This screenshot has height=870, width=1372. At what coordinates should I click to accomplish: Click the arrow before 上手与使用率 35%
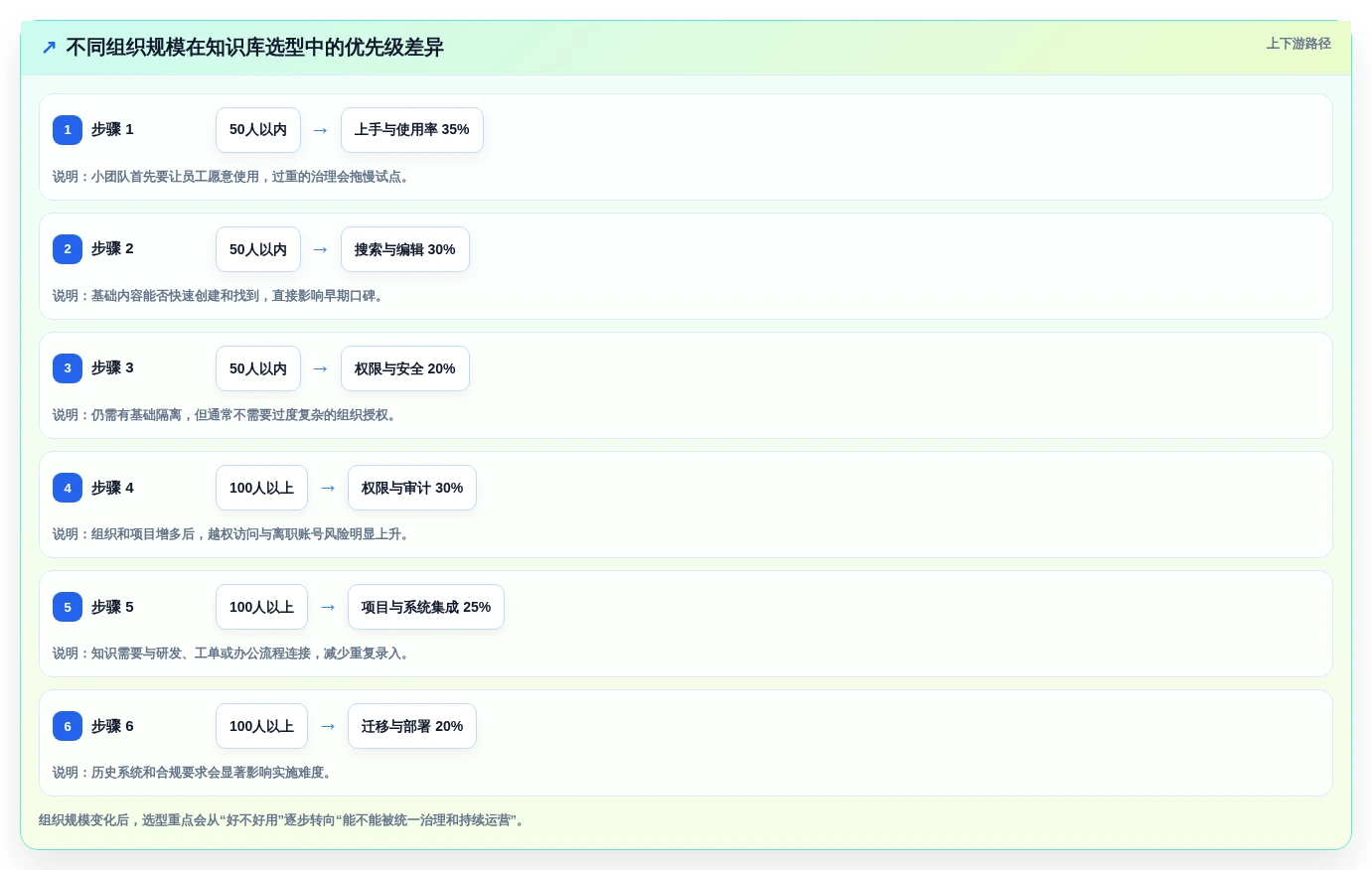coord(321,130)
